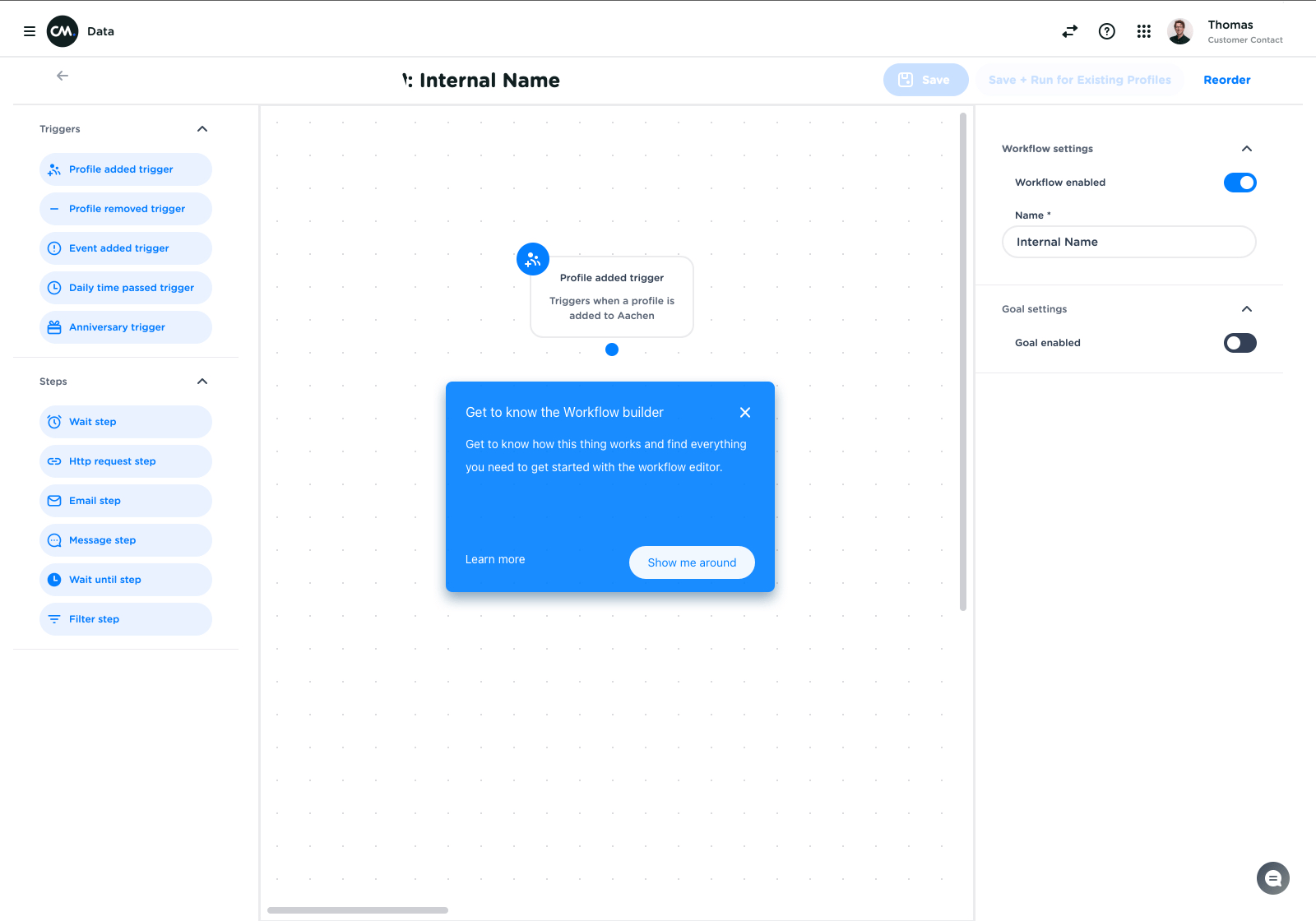Select the Http request step label

113,461
